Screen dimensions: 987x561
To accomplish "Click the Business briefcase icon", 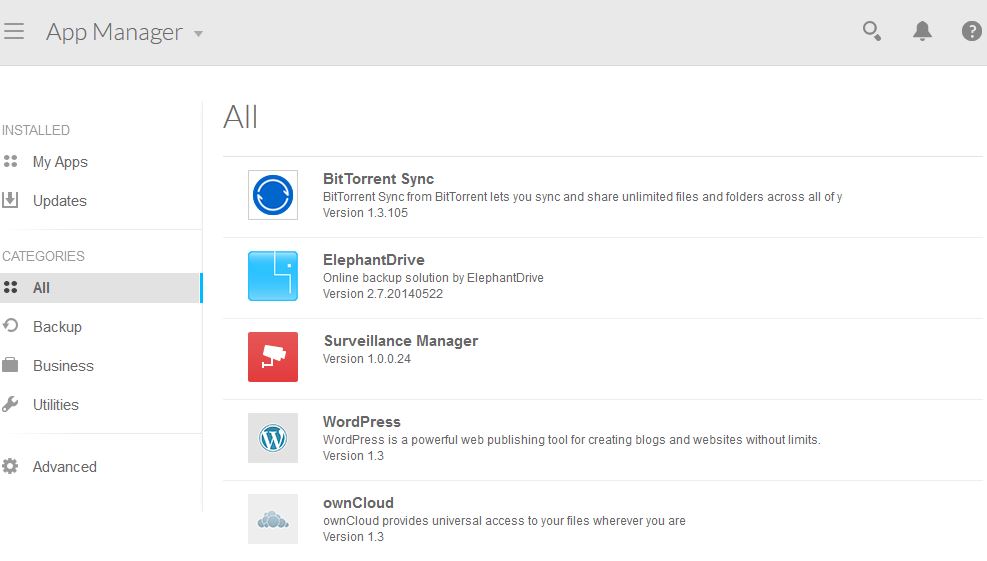I will click(x=10, y=365).
